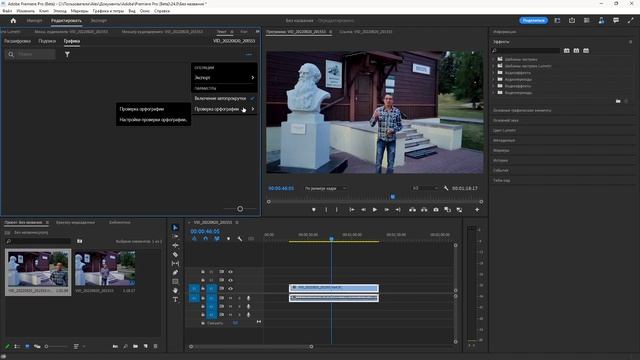
Task: Select the Selection arrow tool
Action: click(175, 227)
